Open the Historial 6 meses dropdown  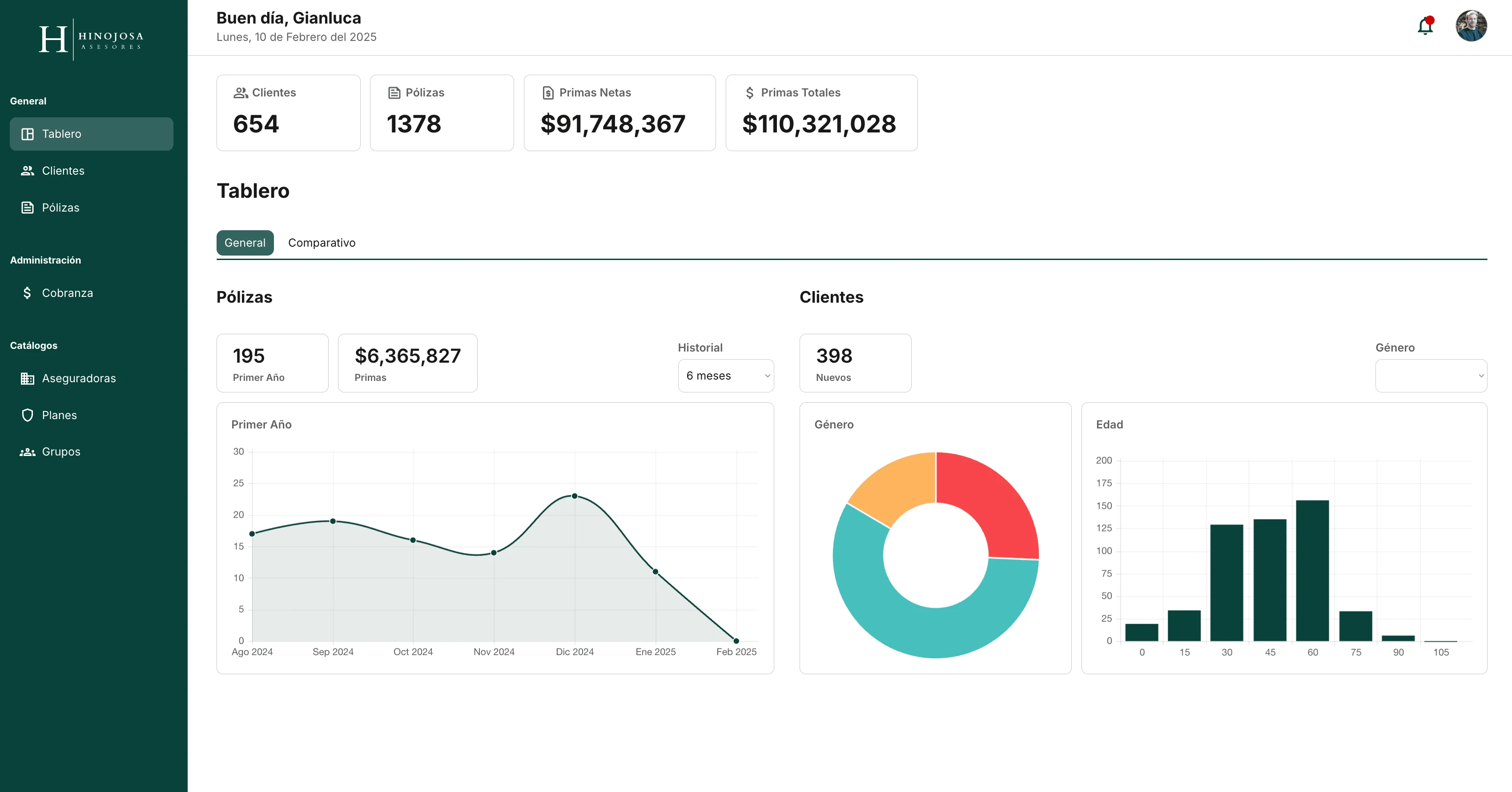[x=725, y=376]
